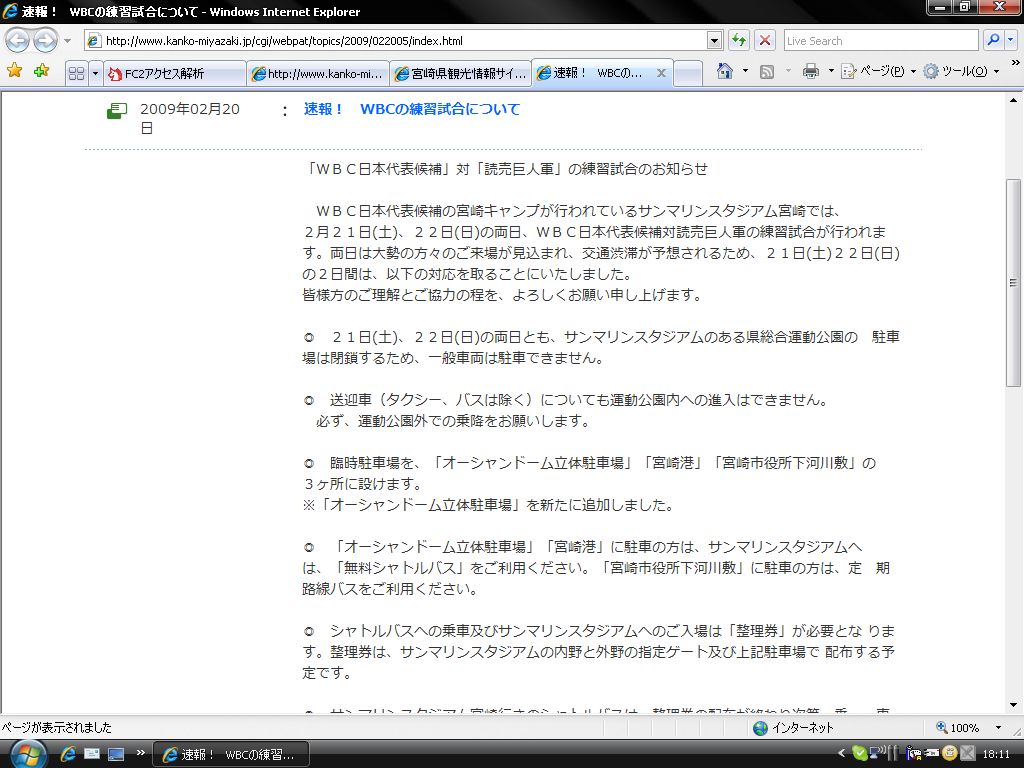Switch to the FC2アクセス解析 tab
The width and height of the screenshot is (1024, 768).
click(175, 73)
